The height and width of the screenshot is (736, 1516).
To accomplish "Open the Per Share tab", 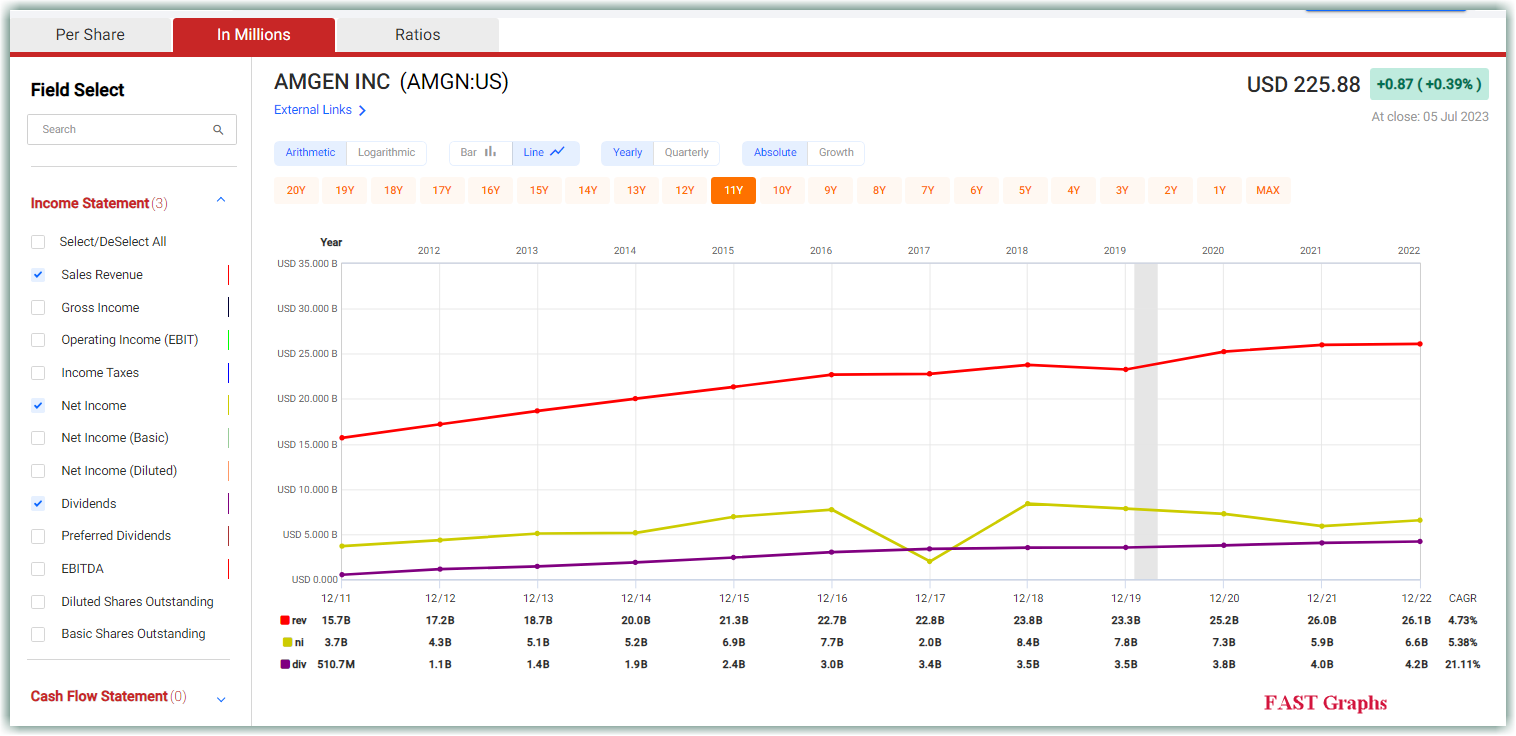I will 90,35.
